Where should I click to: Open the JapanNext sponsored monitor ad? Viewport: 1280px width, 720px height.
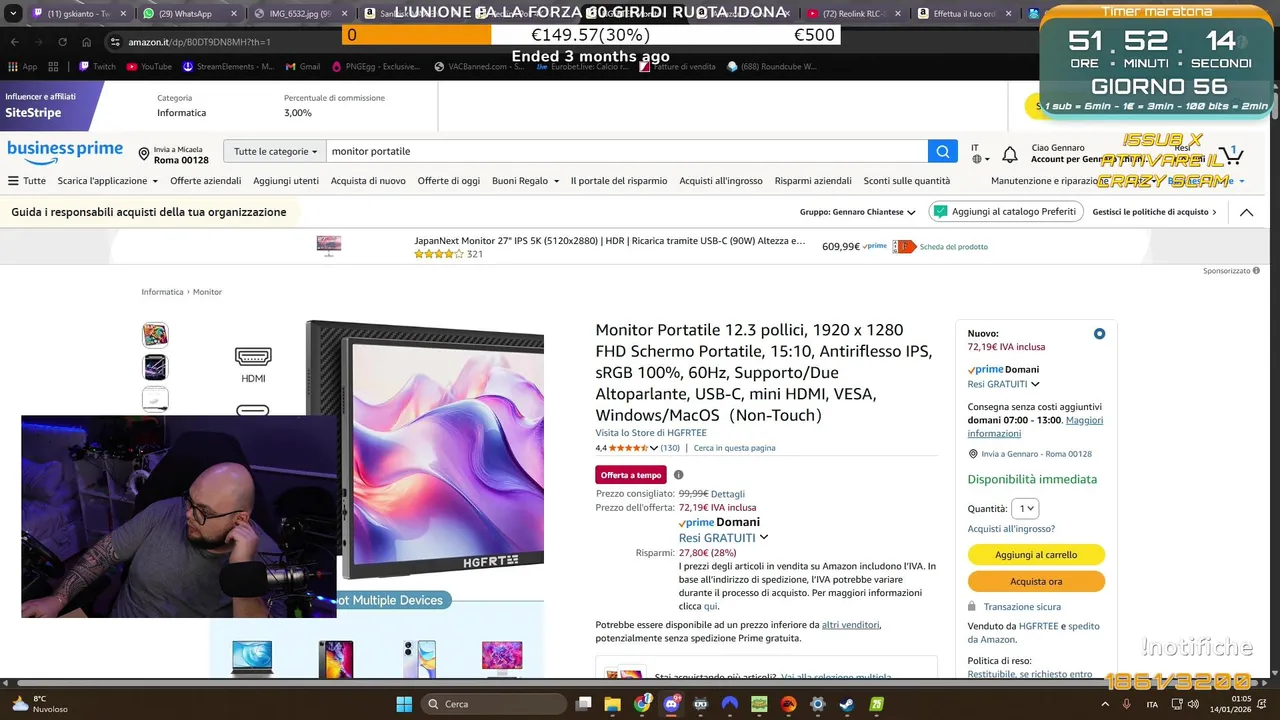(x=610, y=241)
